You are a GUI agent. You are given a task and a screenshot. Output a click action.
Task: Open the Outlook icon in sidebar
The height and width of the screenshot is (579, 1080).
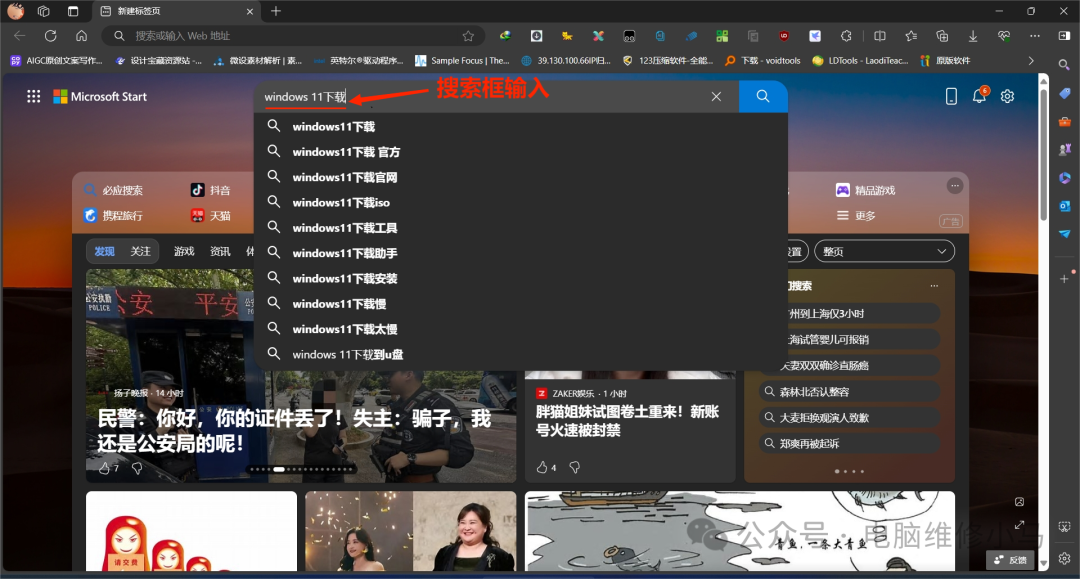click(x=1064, y=206)
